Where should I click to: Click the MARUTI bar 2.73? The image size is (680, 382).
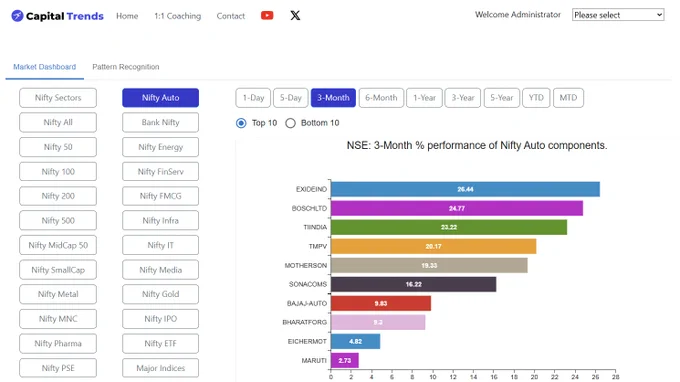pyautogui.click(x=345, y=360)
